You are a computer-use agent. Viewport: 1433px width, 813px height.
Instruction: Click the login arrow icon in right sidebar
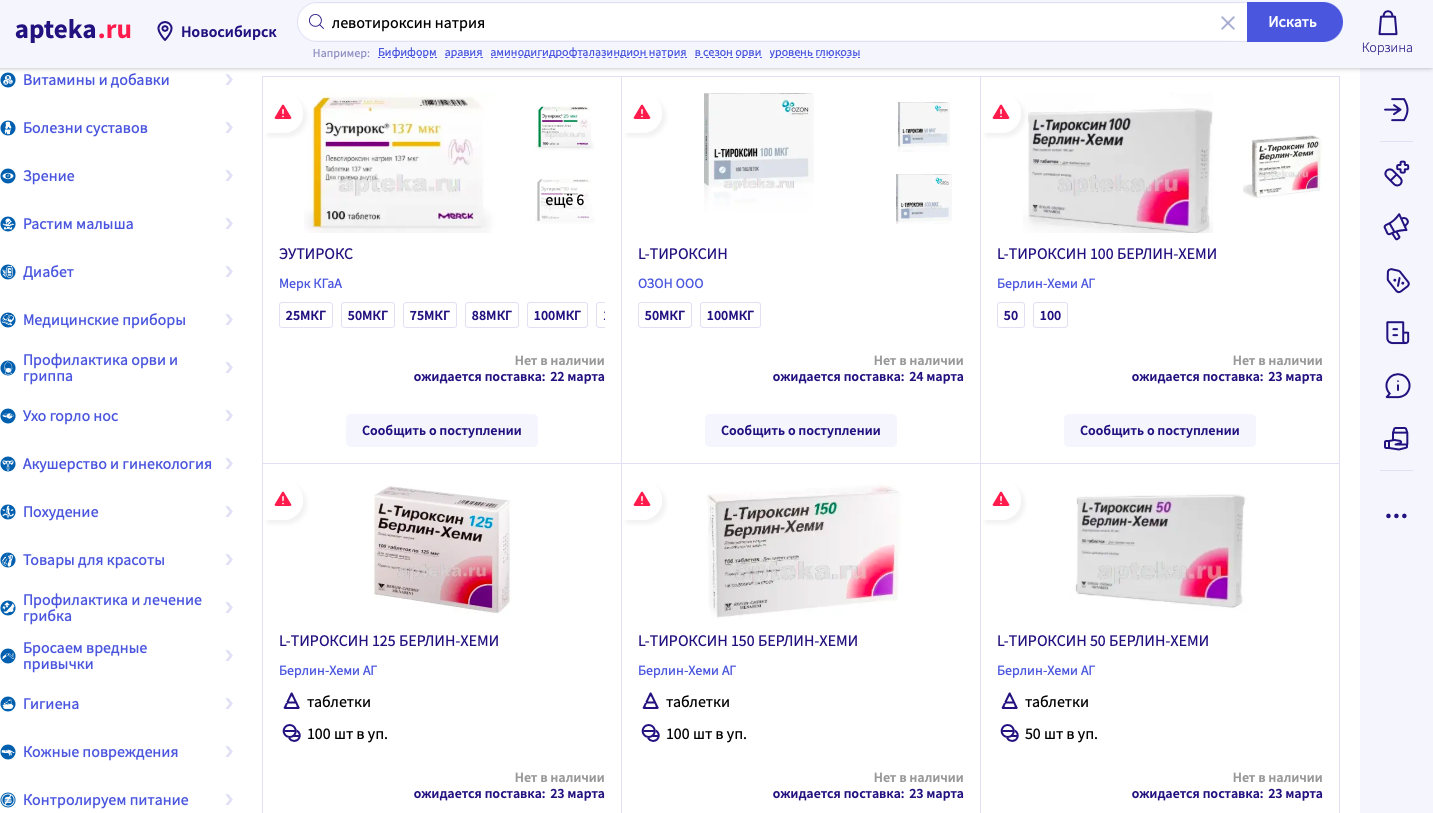[1396, 109]
